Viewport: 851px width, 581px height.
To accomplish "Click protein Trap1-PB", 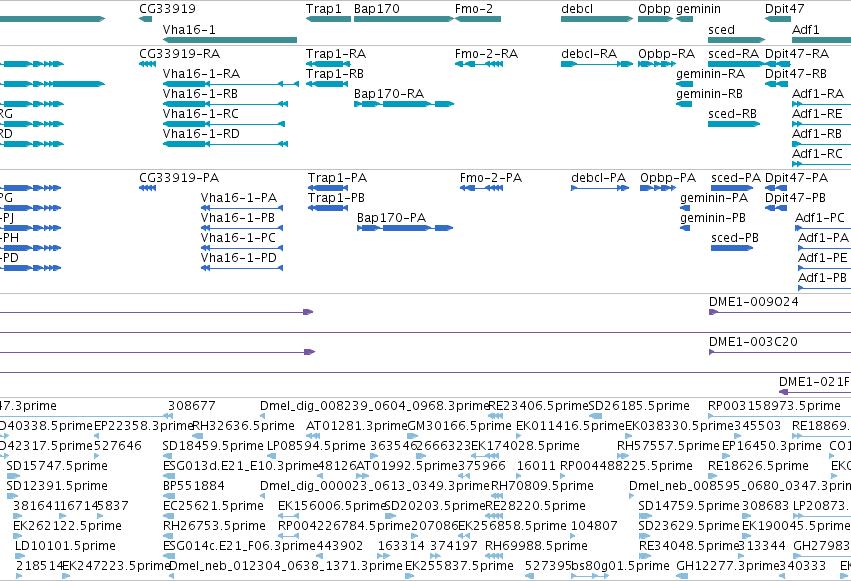I will [327, 208].
